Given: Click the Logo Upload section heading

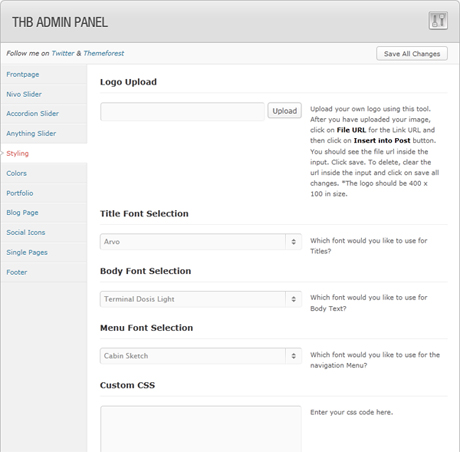Looking at the screenshot, I should click(x=128, y=82).
